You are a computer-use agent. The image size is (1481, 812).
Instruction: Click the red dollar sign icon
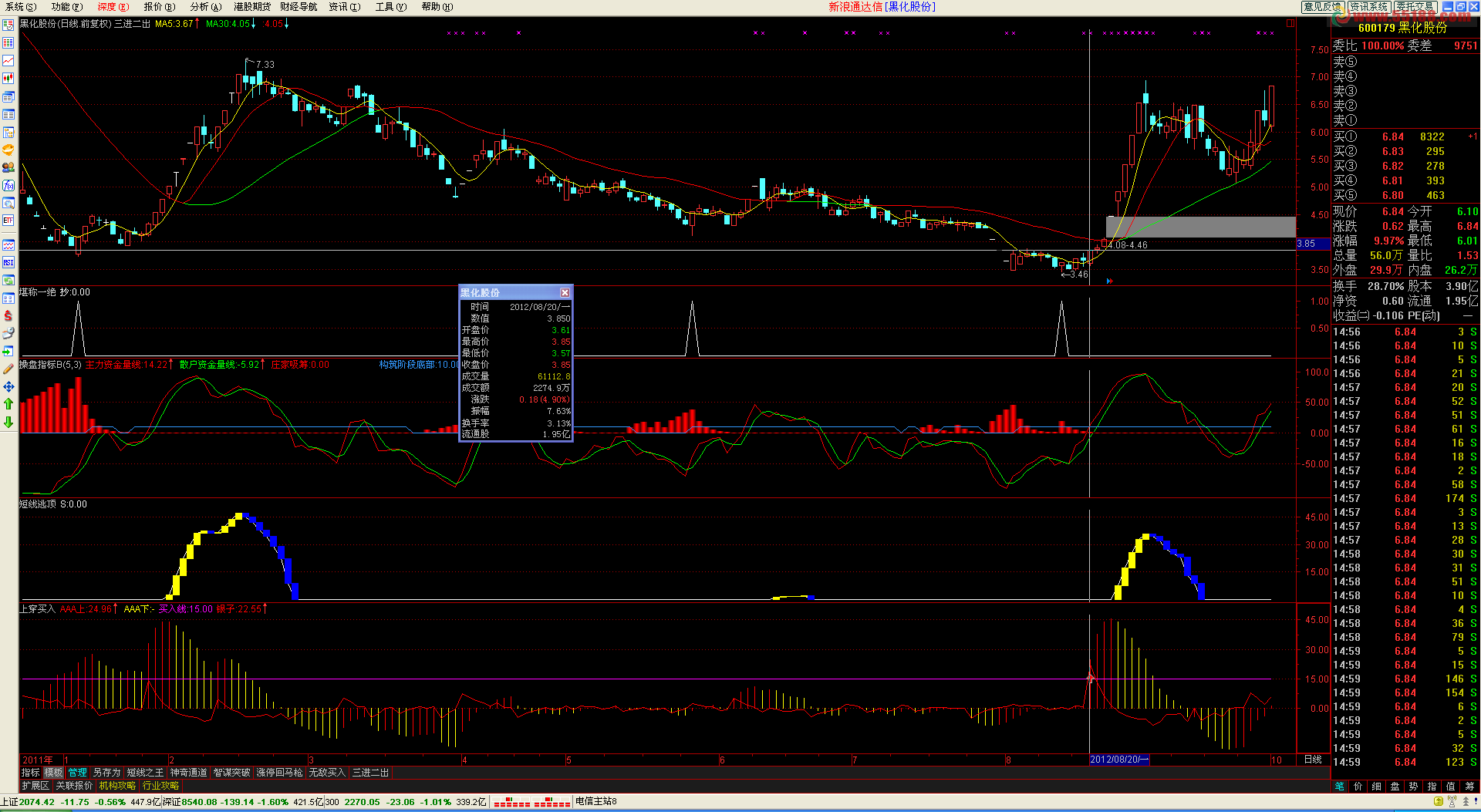[x=8, y=315]
